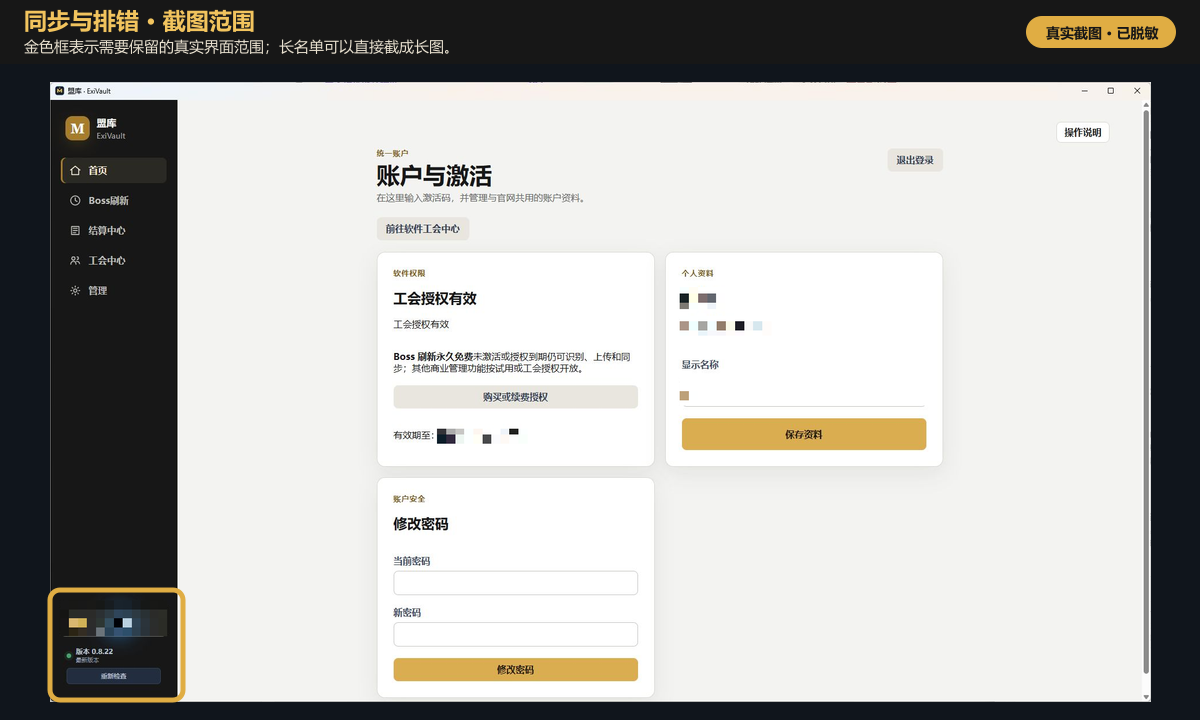Click the clock icon for Boss刷新
The width and height of the screenshot is (1200, 720).
click(x=75, y=201)
